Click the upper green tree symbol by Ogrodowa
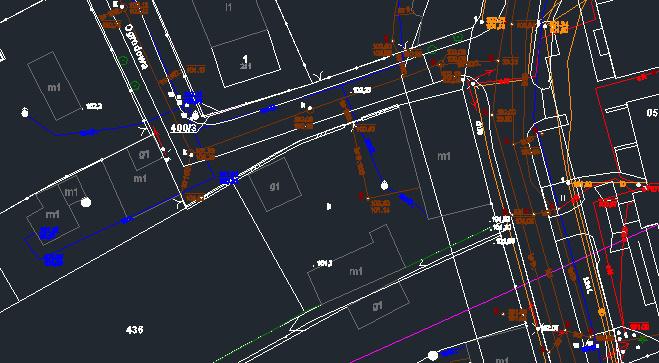The height and width of the screenshot is (363, 659). pos(124,61)
